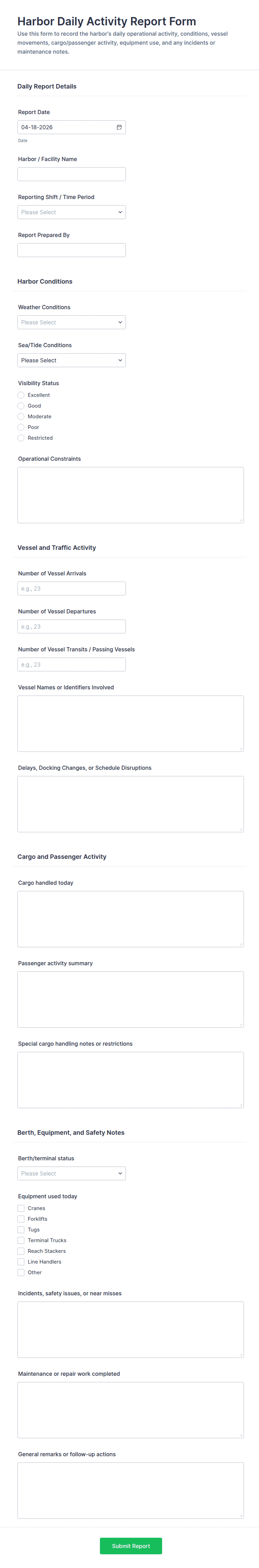The width and height of the screenshot is (259, 1568).
Task: Select the Restricted visibility radio button
Action: click(21, 438)
